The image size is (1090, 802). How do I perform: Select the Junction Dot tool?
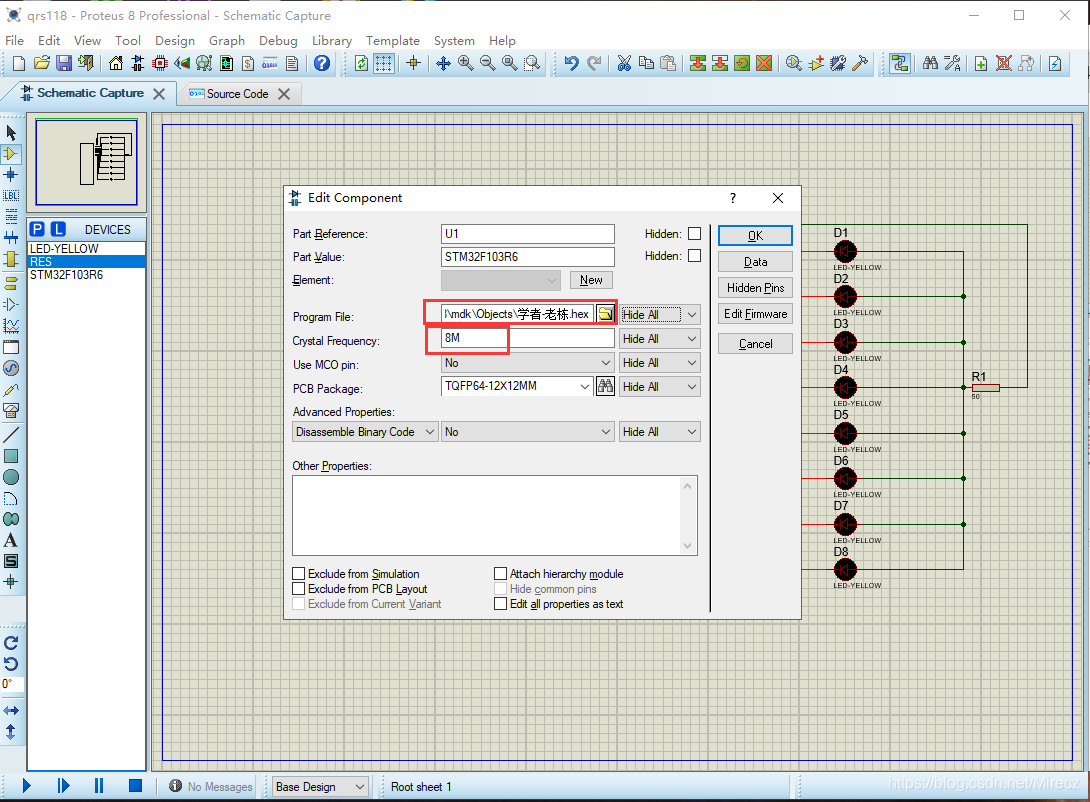(x=11, y=174)
